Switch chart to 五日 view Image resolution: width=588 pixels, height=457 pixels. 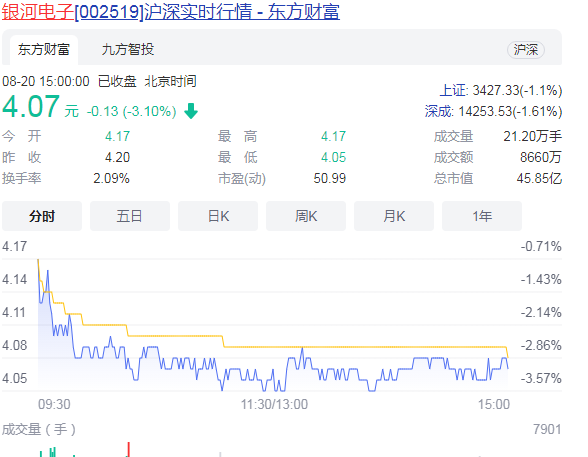pyautogui.click(x=130, y=216)
